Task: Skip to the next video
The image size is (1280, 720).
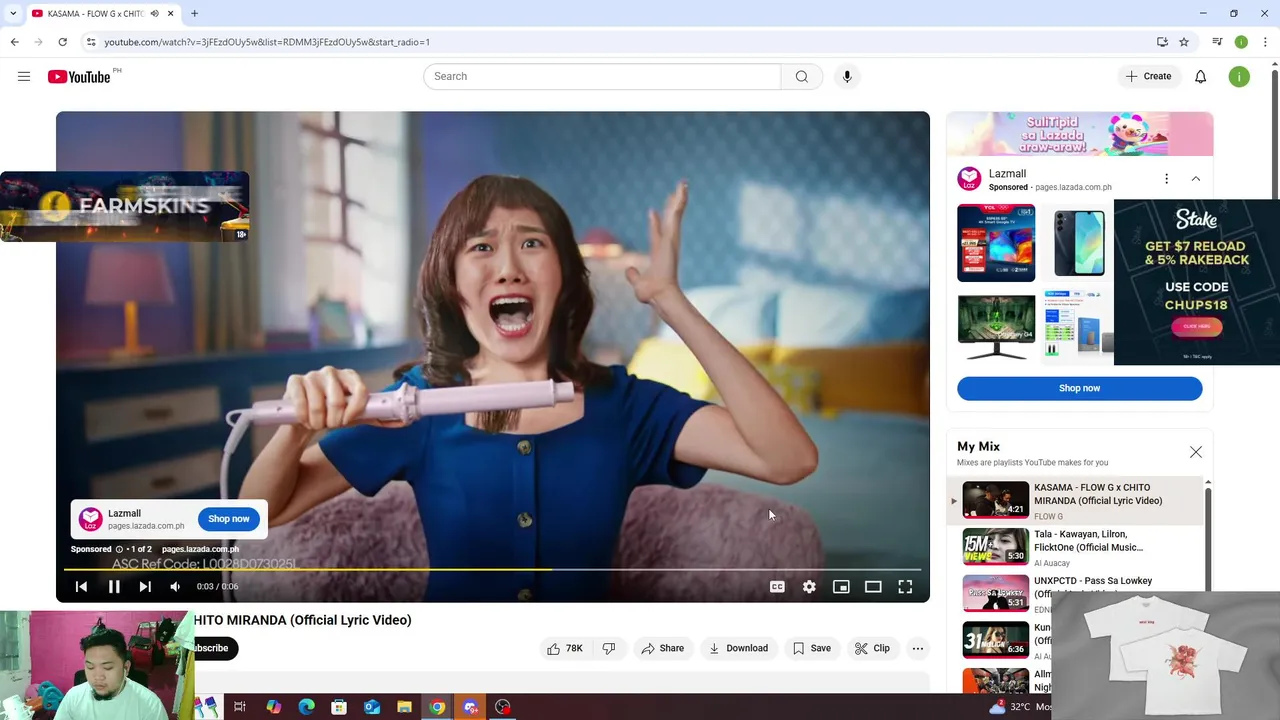Action: click(x=145, y=587)
